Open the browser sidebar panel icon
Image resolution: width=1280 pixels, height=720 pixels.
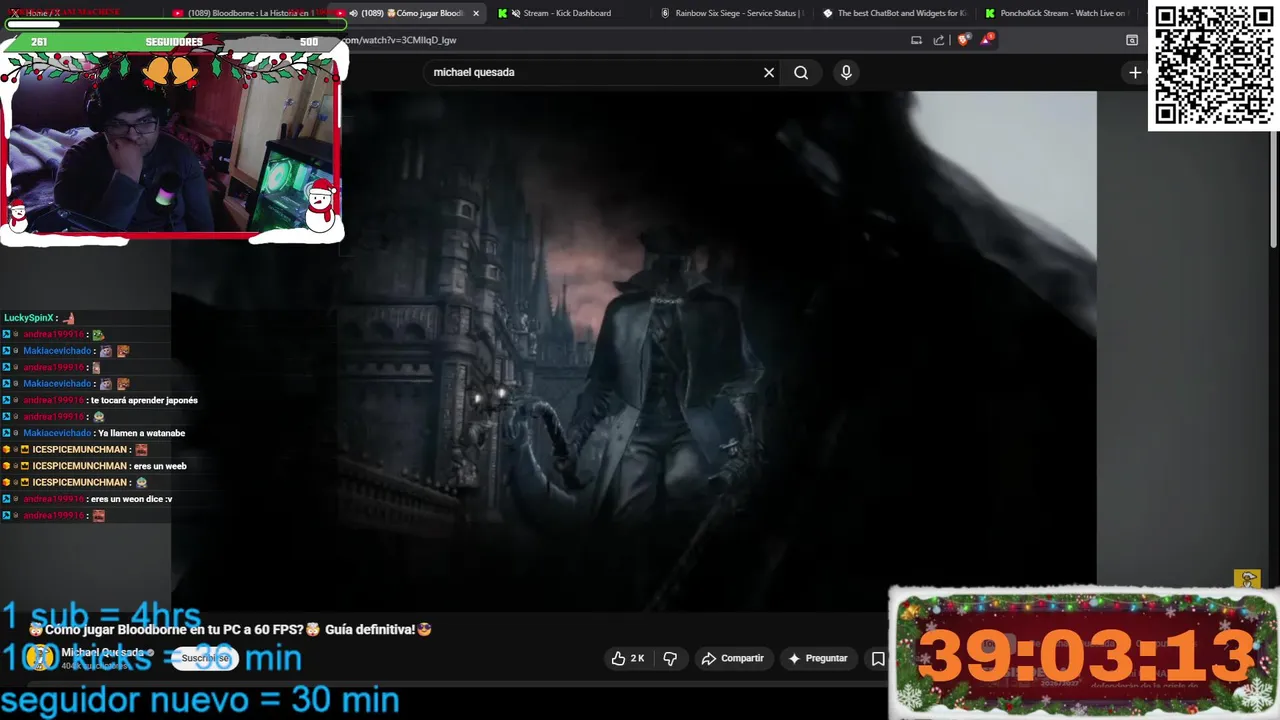coord(1132,40)
